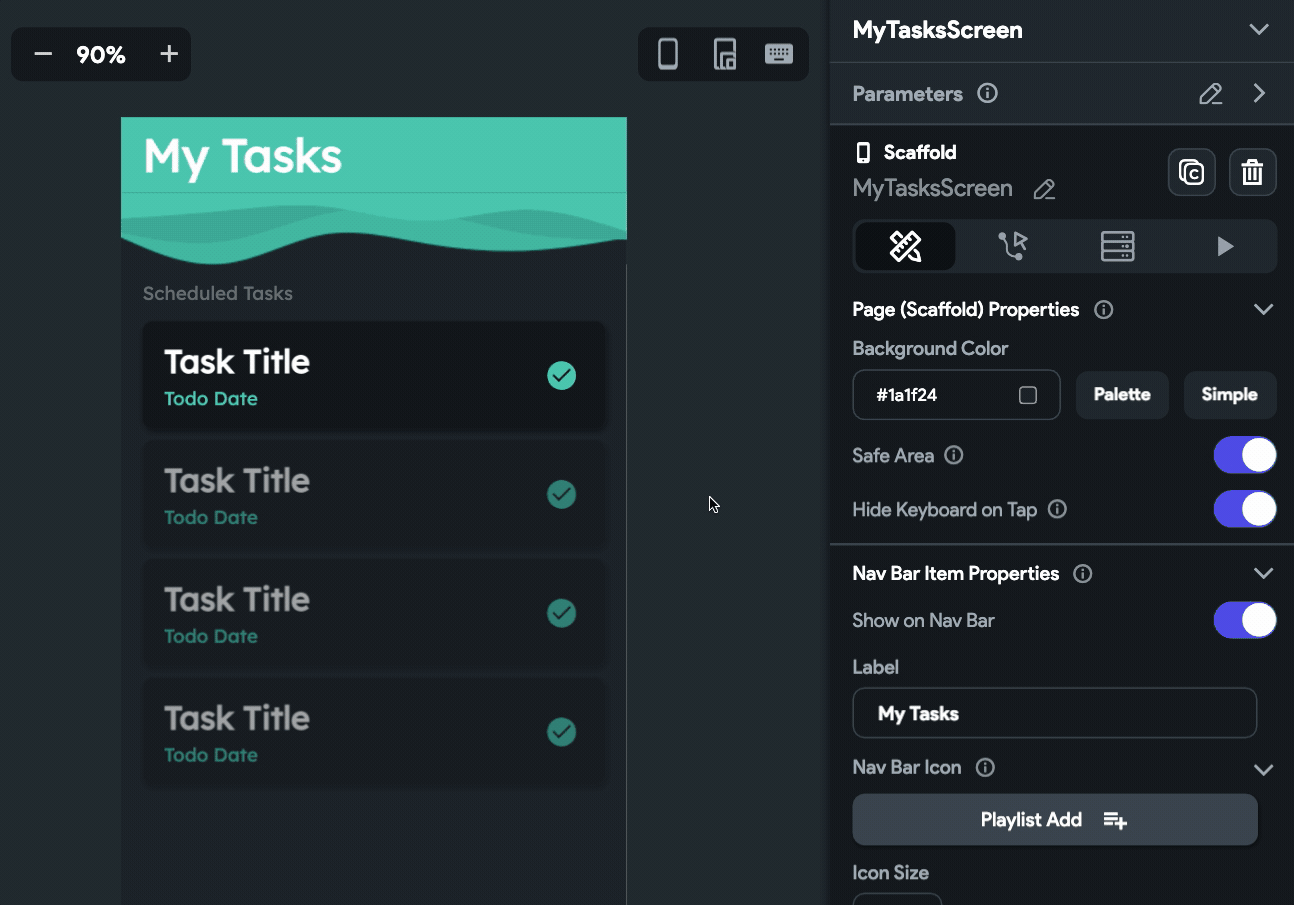Image resolution: width=1294 pixels, height=905 pixels.
Task: Disable Hide Keyboard on Tap
Action: click(x=1244, y=509)
